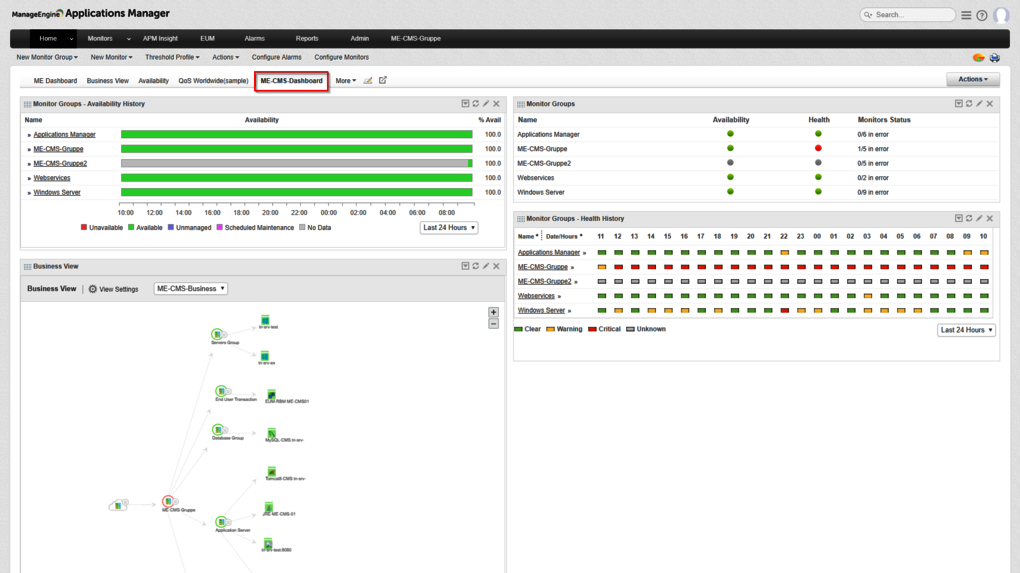Open the Reports menu

307,39
